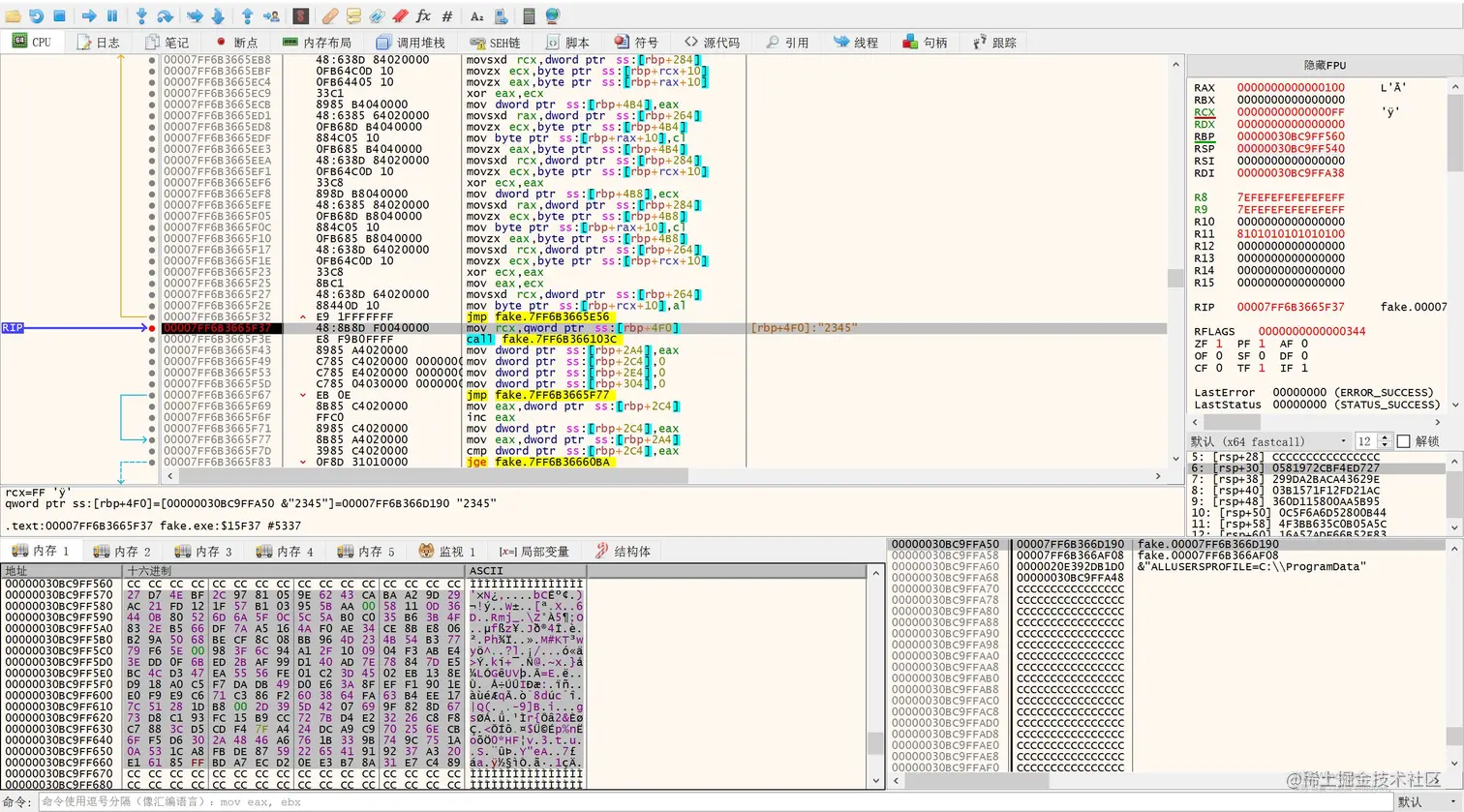Open the 句柄 handles tab
The image size is (1464, 812).
(x=925, y=42)
